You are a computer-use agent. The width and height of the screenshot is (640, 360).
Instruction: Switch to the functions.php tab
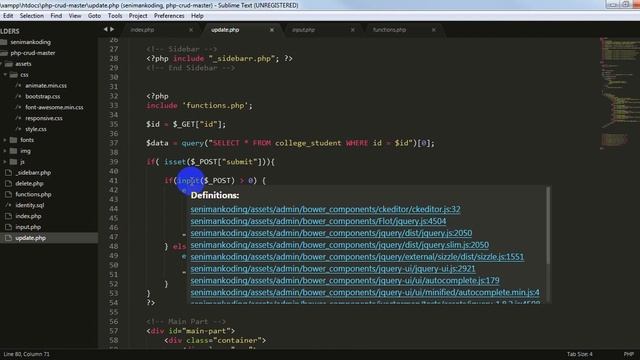click(x=389, y=30)
